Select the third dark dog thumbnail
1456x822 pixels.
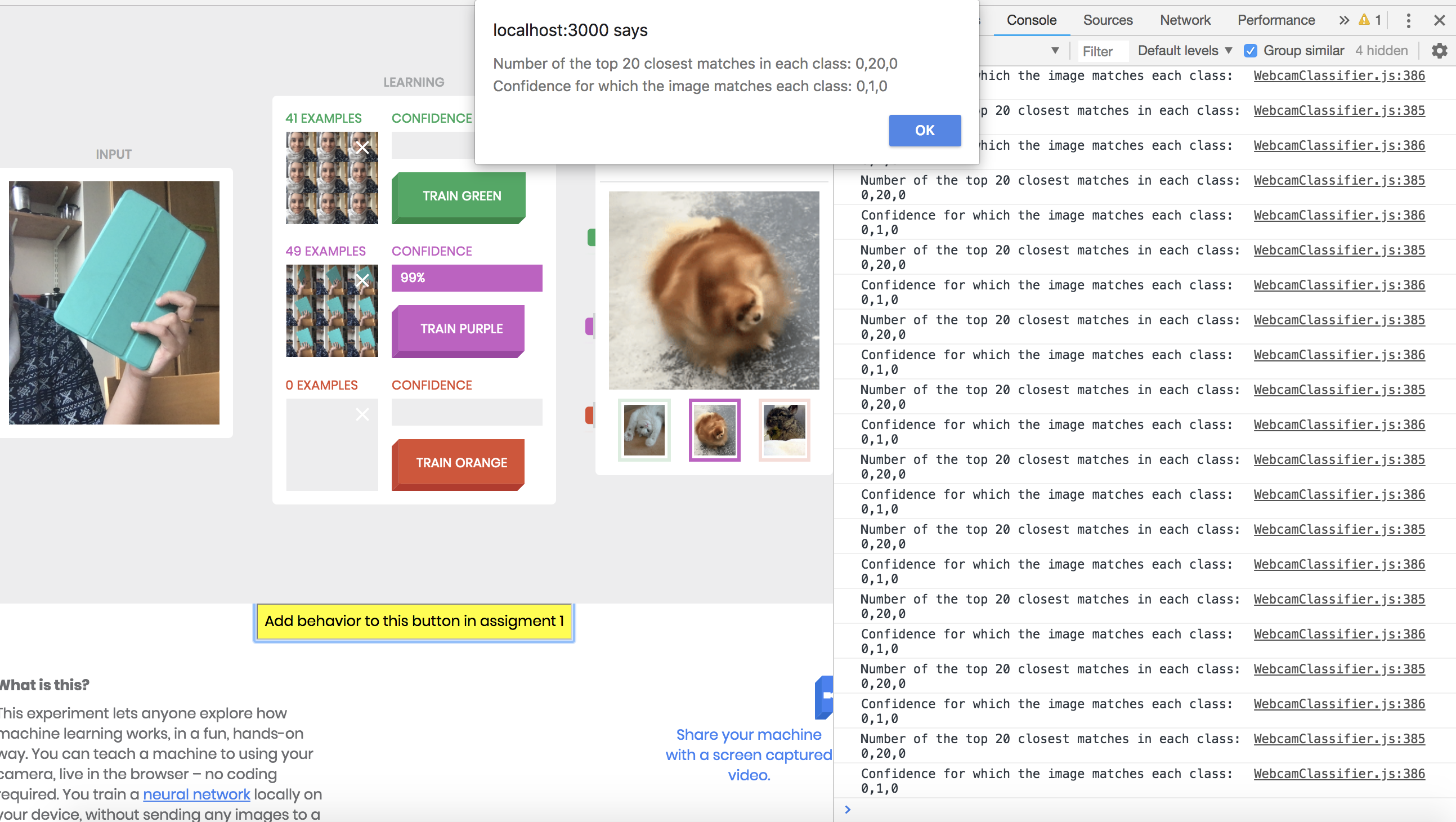click(x=783, y=429)
